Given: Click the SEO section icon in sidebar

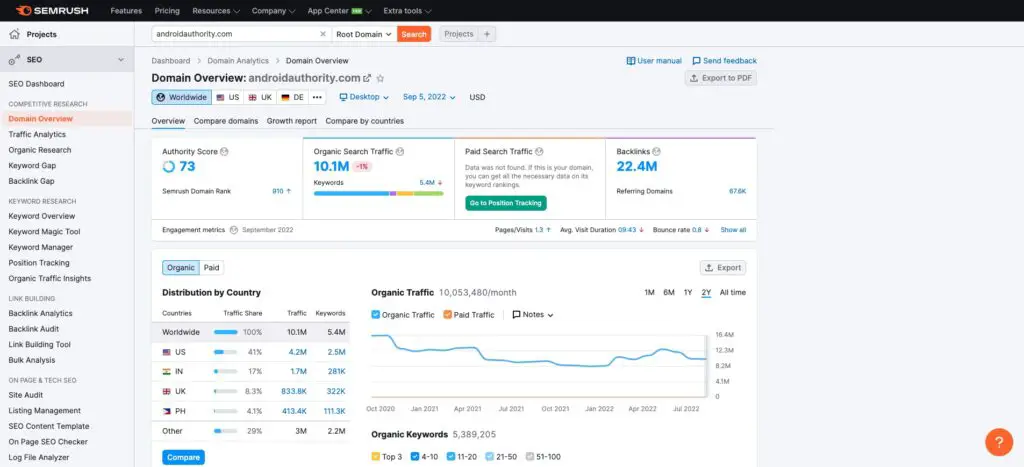Looking at the screenshot, I should (14, 59).
